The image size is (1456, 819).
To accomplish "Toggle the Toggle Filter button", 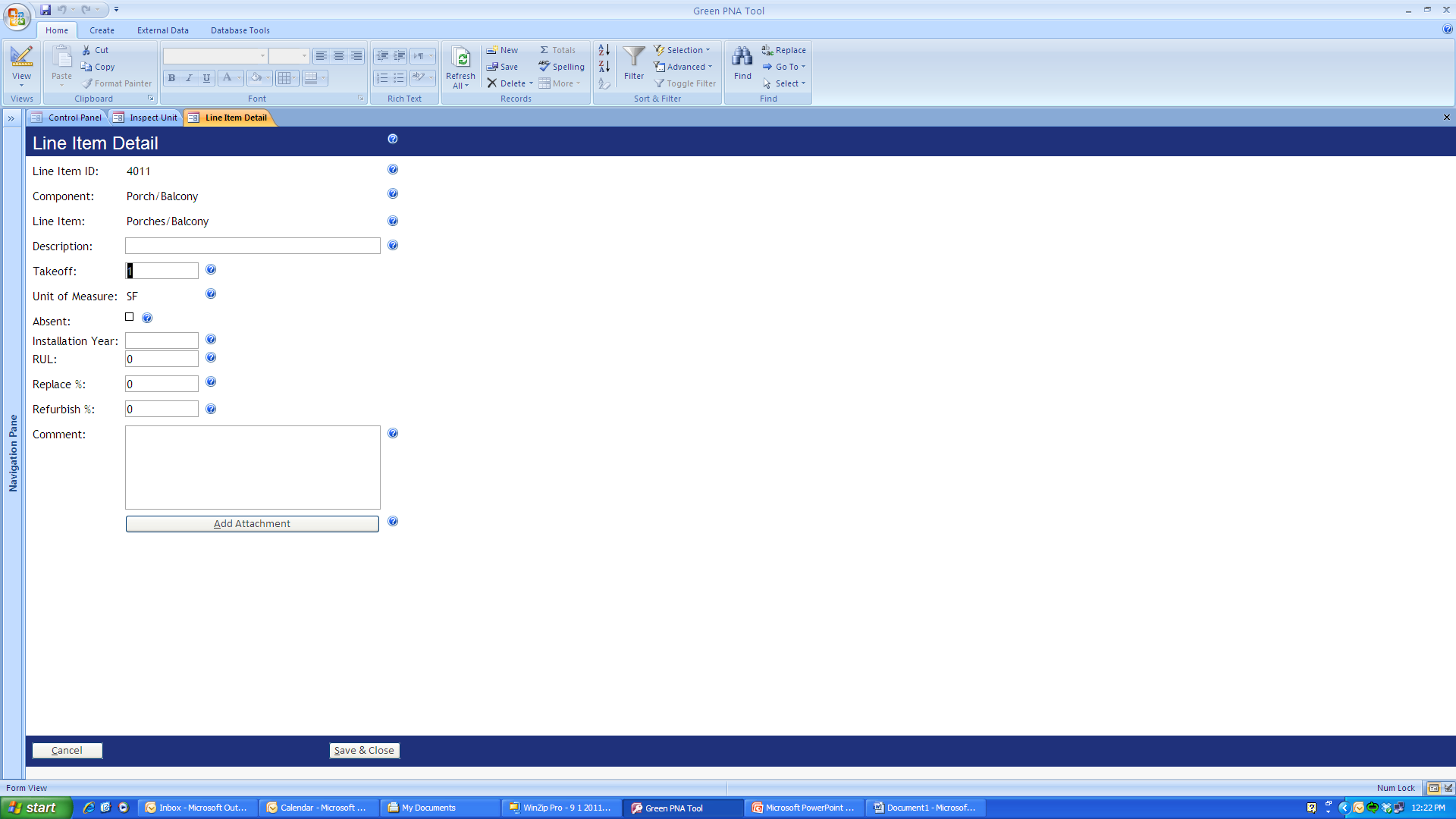I will [x=685, y=83].
